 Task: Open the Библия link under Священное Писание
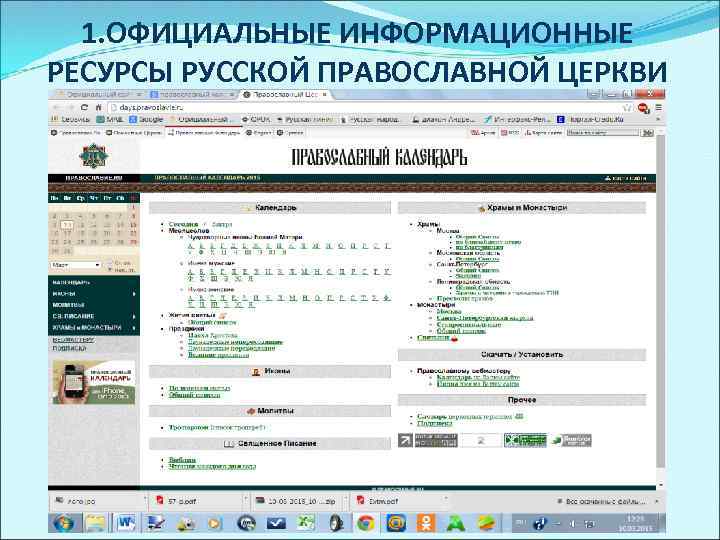[x=182, y=460]
